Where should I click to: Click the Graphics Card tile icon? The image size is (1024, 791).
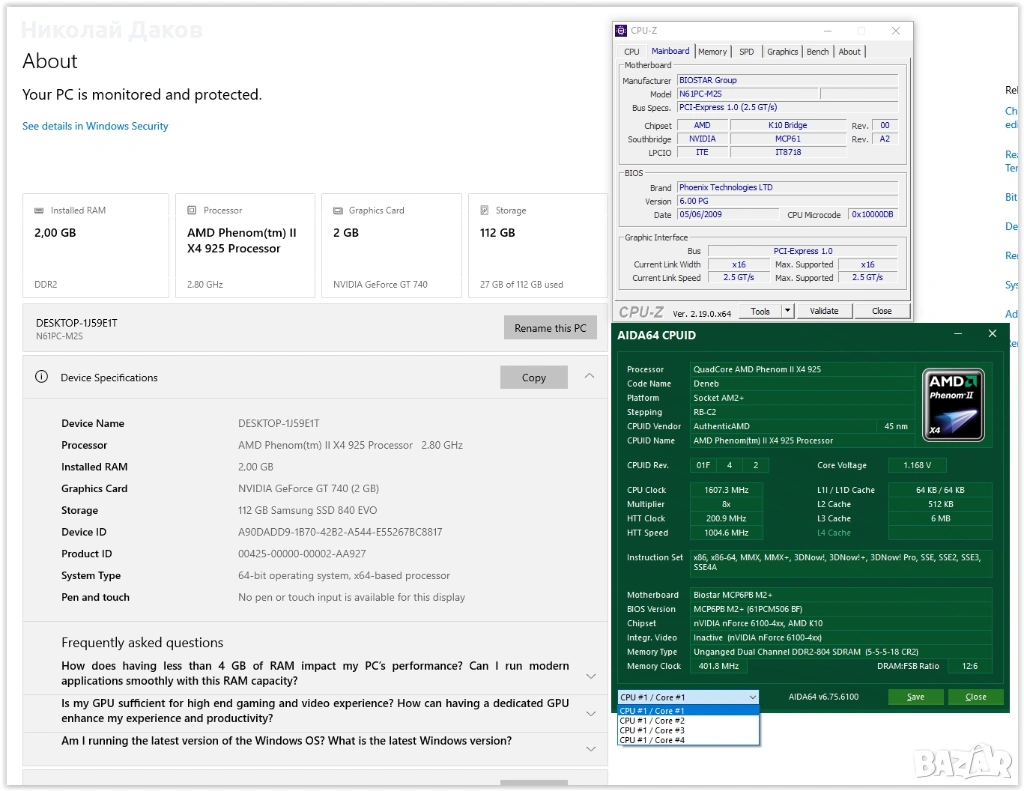(x=338, y=211)
